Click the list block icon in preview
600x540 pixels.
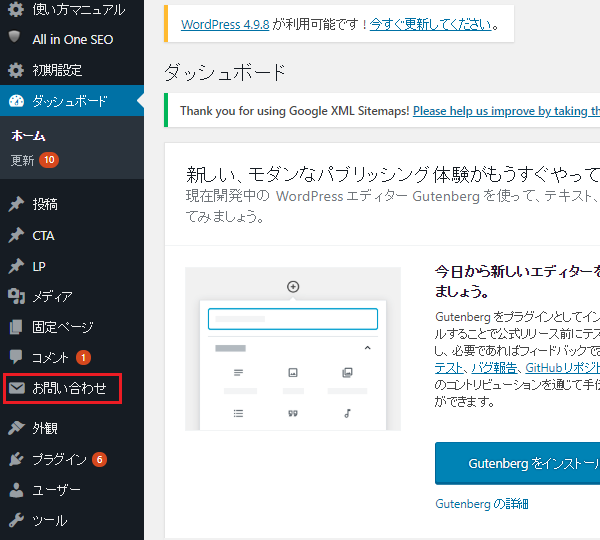pos(238,413)
